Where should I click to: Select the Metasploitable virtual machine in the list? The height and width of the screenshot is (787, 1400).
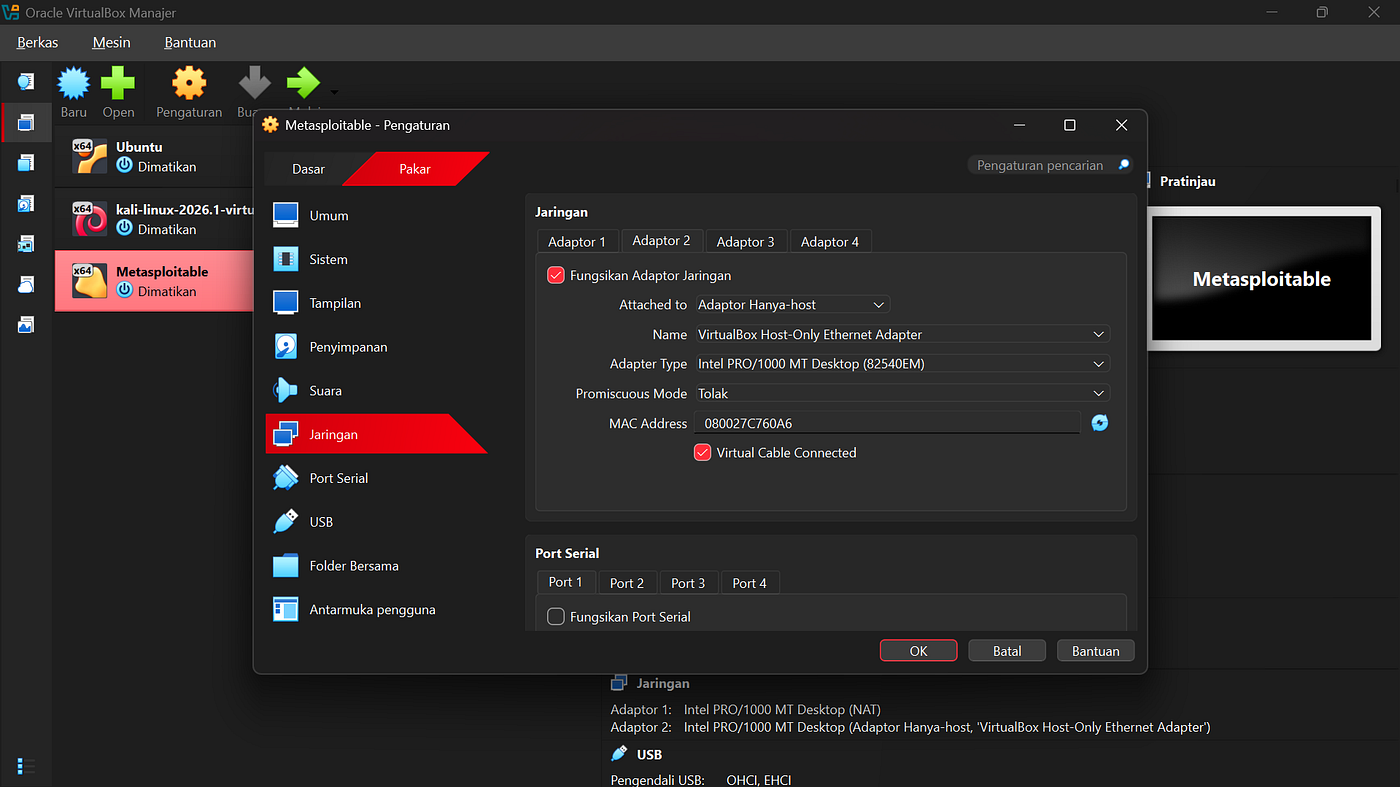(x=154, y=281)
